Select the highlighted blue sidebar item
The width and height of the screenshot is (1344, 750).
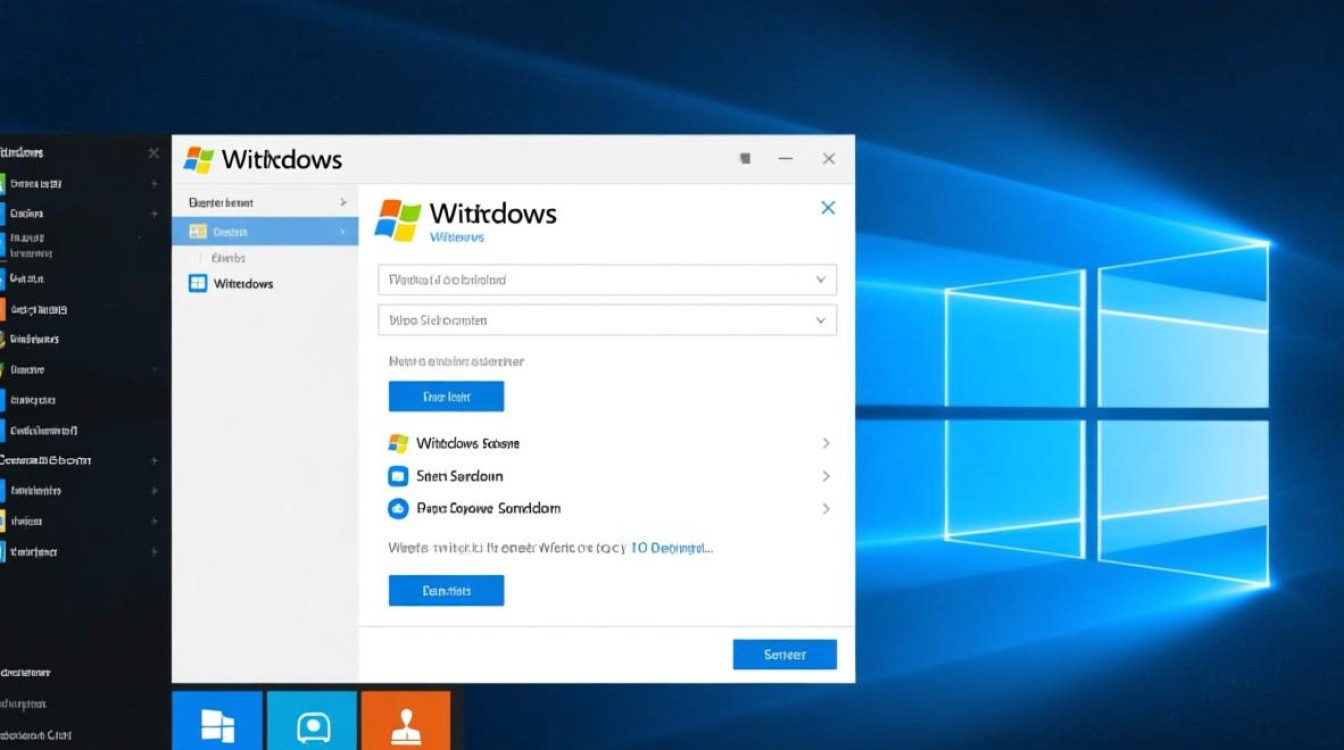coord(265,232)
